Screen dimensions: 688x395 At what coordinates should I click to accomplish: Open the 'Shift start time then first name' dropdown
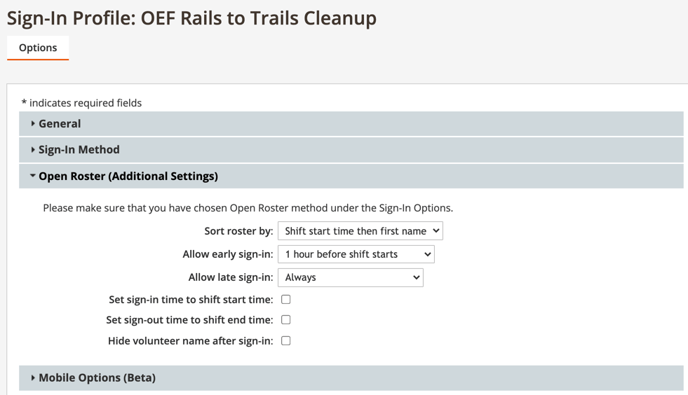pyautogui.click(x=360, y=231)
